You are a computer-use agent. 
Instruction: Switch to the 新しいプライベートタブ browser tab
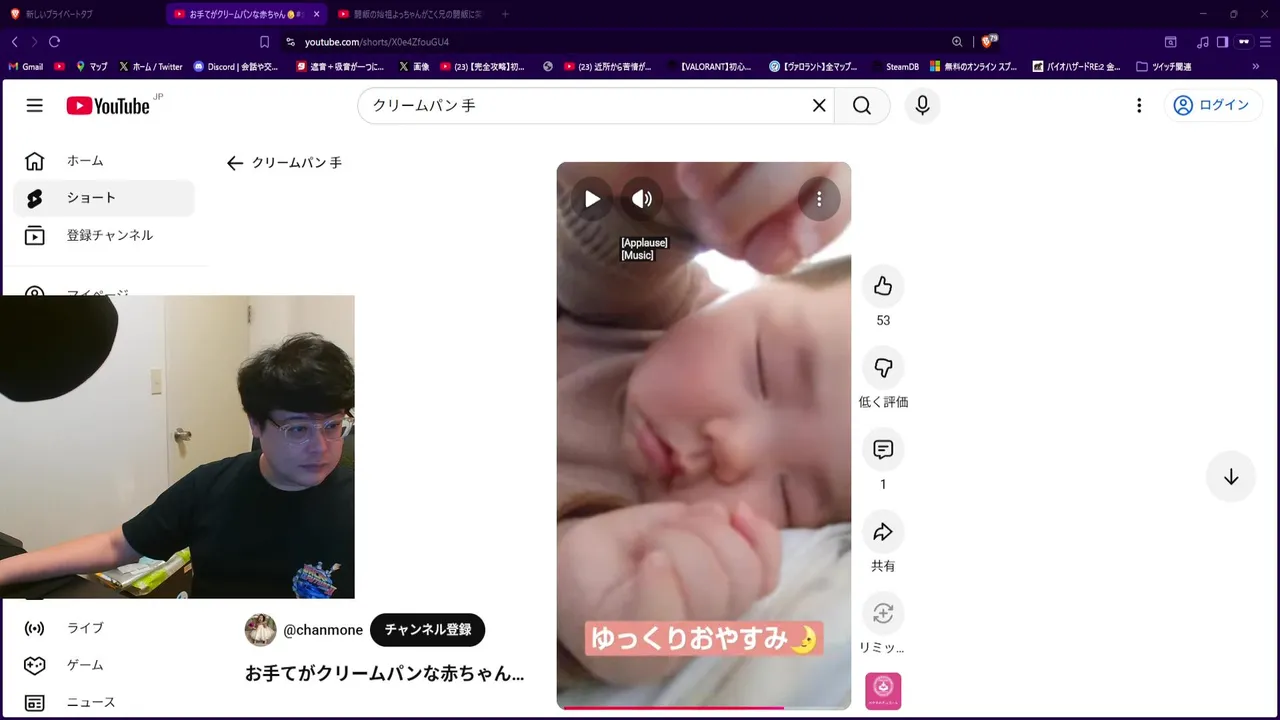80,14
